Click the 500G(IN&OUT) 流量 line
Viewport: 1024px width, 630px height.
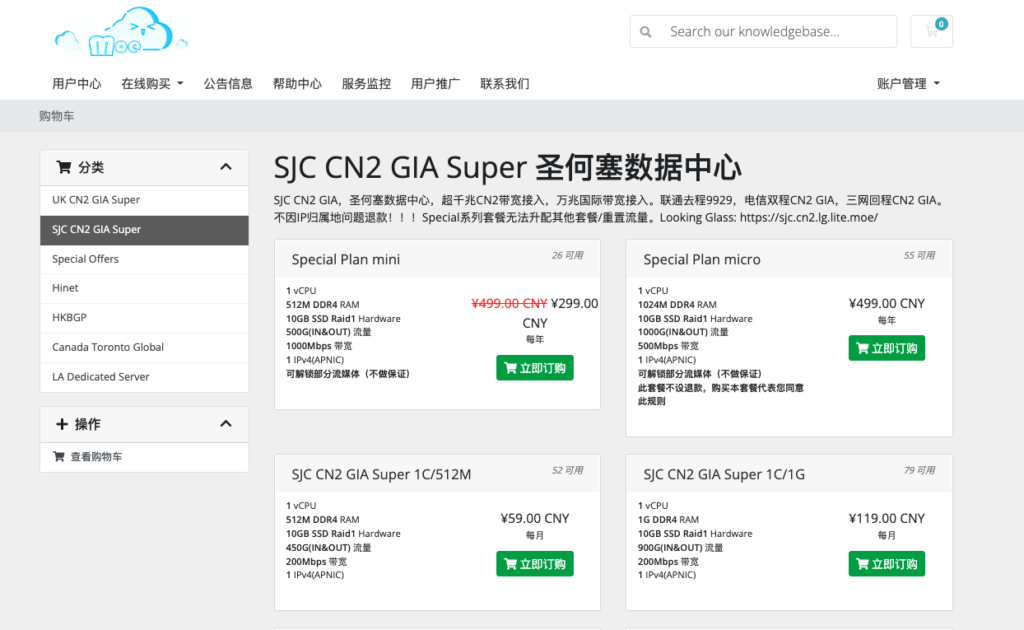(x=328, y=332)
